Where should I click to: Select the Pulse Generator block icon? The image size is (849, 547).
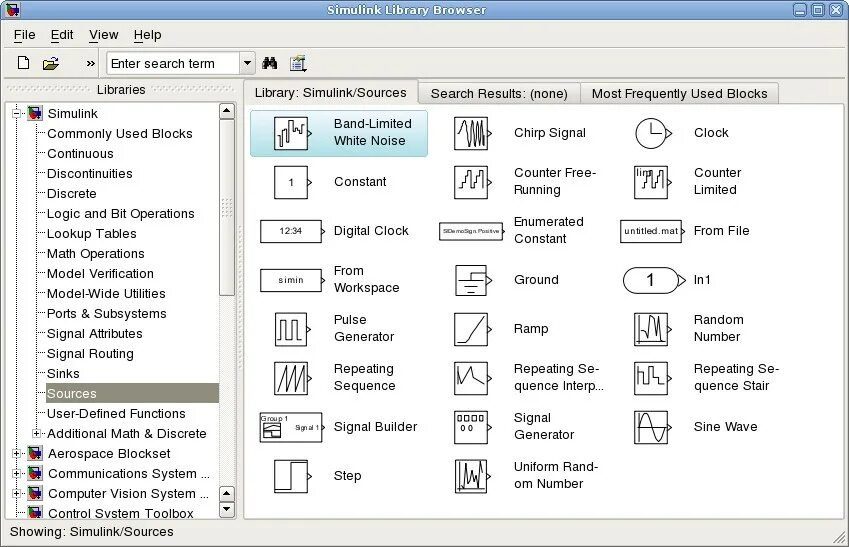tap(293, 329)
